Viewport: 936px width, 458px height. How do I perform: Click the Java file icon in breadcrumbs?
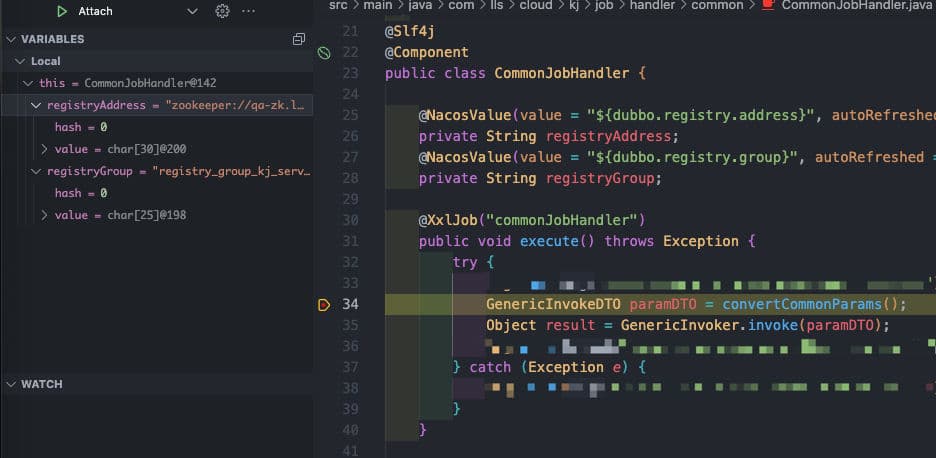click(x=768, y=5)
